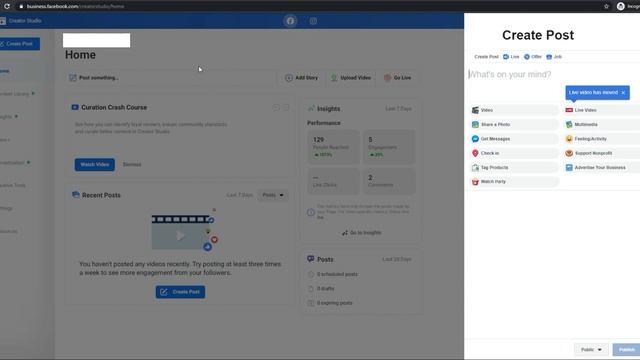This screenshot has width=640, height=360.
Task: Select Create Post tab in side panel
Action: pos(486,57)
